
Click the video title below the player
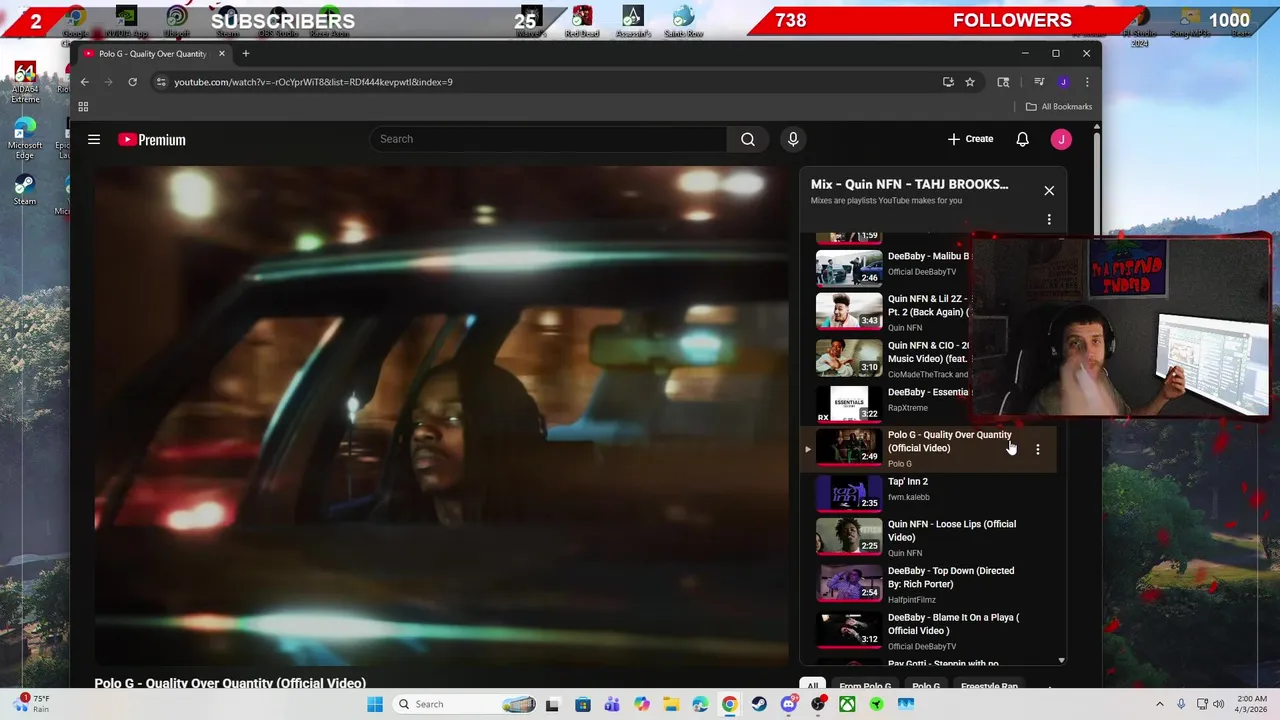coord(230,683)
